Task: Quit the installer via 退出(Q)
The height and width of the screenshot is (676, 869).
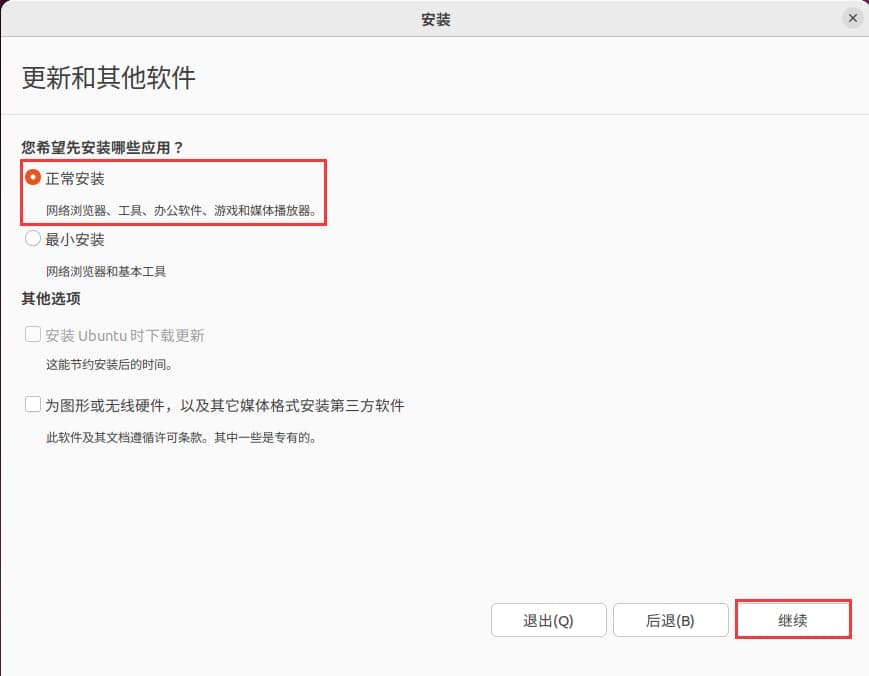Action: [548, 620]
